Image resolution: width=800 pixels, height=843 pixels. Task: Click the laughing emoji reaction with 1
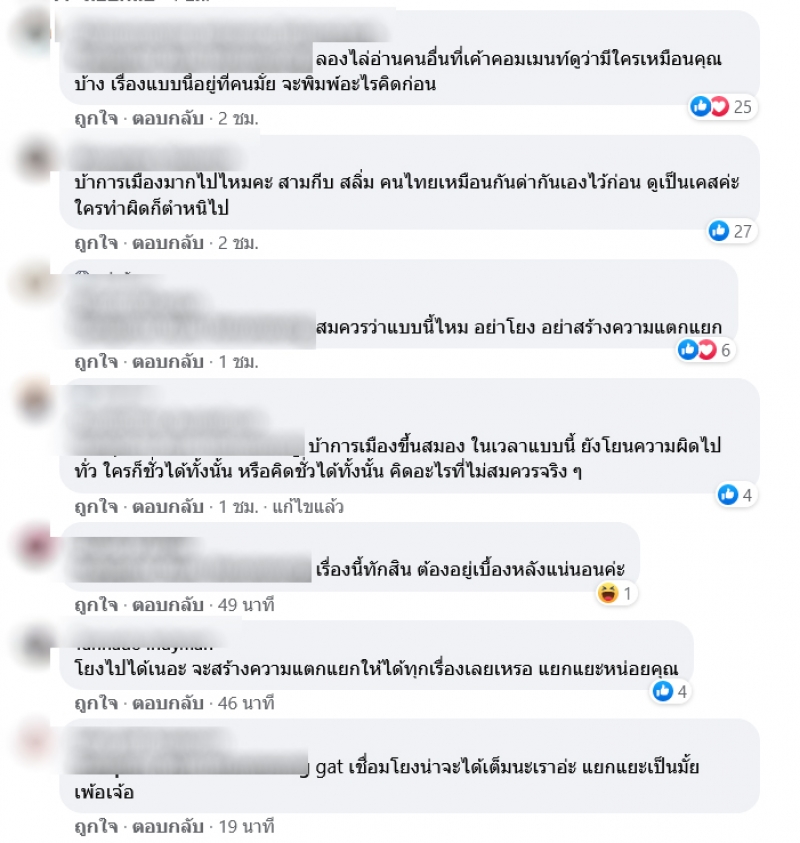point(616,594)
